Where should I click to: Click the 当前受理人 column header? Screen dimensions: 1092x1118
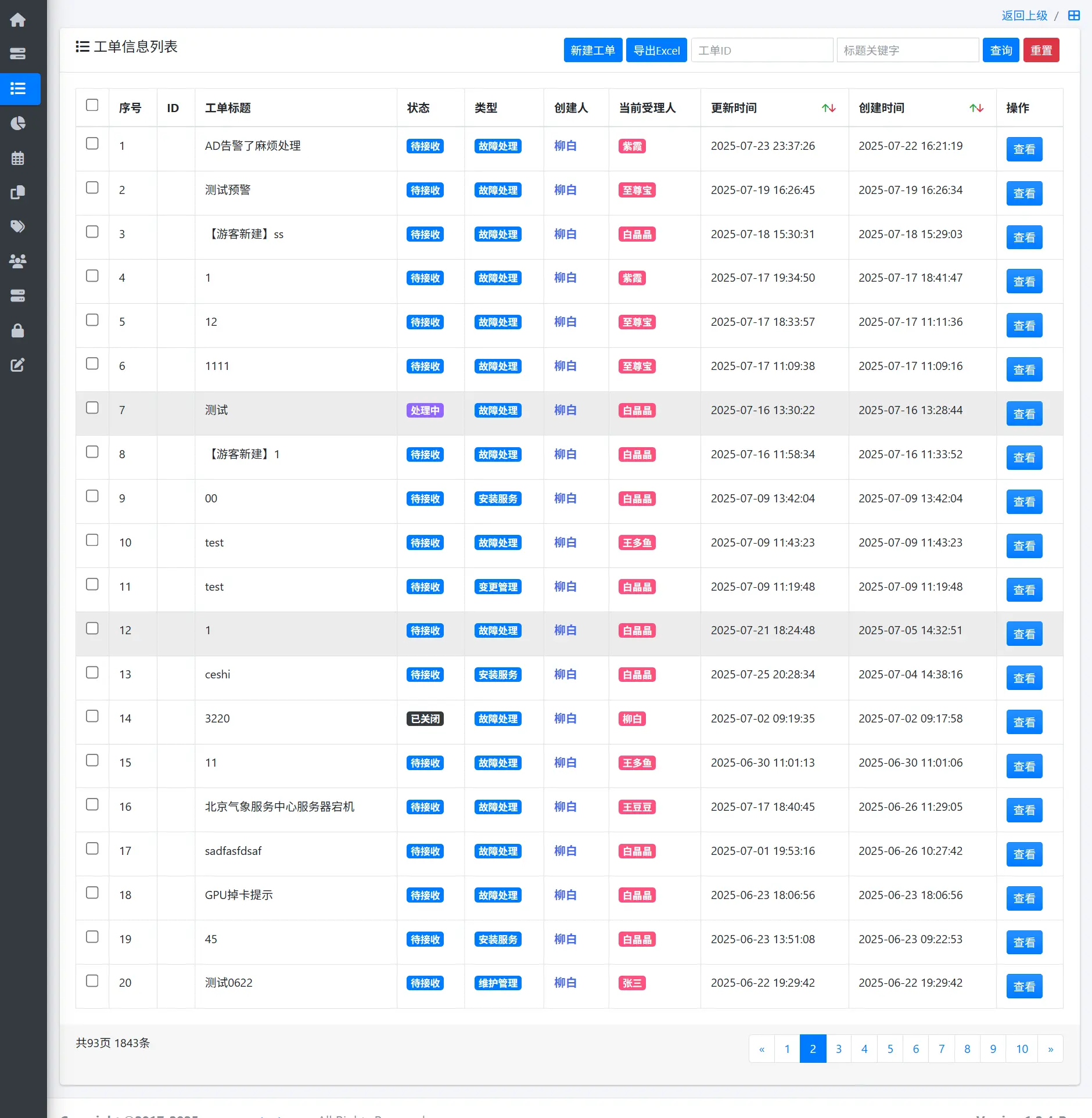pyautogui.click(x=647, y=108)
